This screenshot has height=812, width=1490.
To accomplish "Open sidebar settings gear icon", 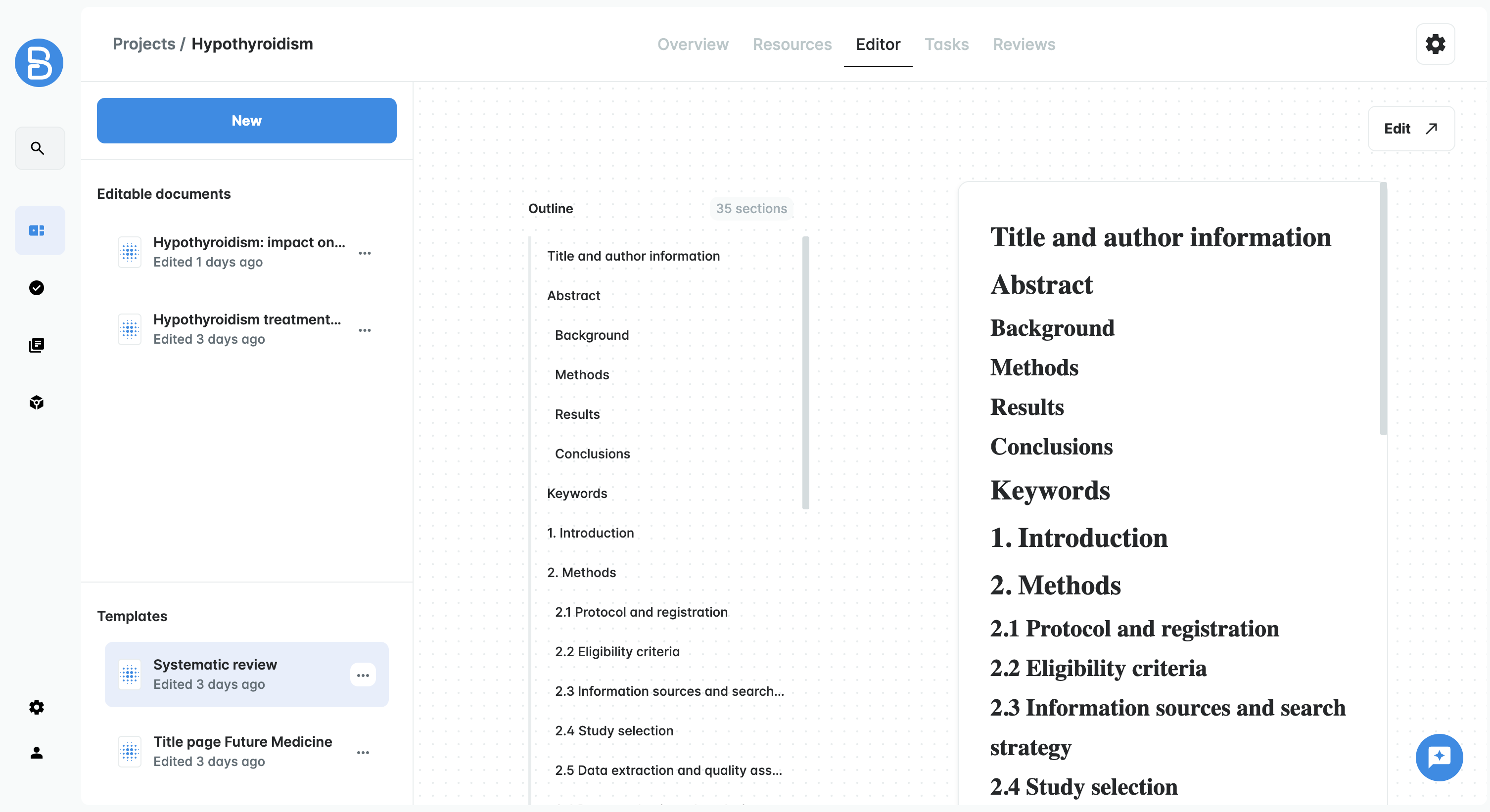I will pyautogui.click(x=37, y=707).
